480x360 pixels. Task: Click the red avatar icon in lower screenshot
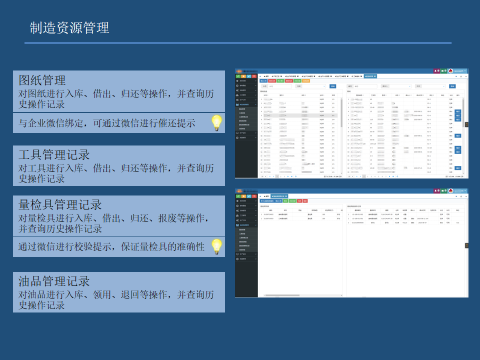point(451,191)
